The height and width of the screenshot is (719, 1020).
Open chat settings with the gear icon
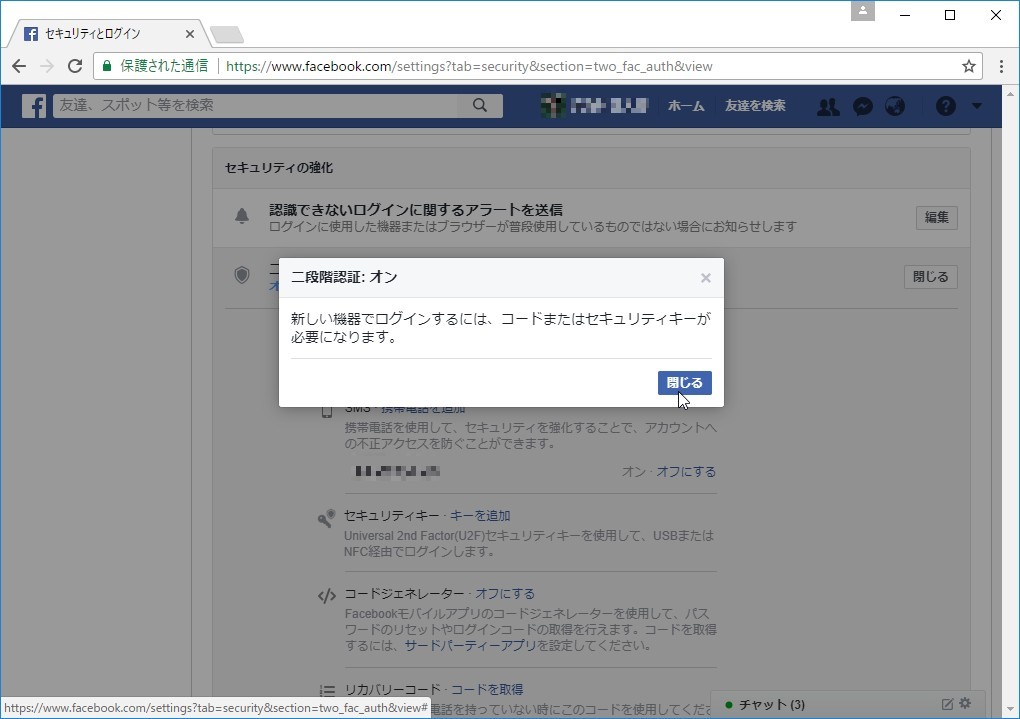coord(963,705)
